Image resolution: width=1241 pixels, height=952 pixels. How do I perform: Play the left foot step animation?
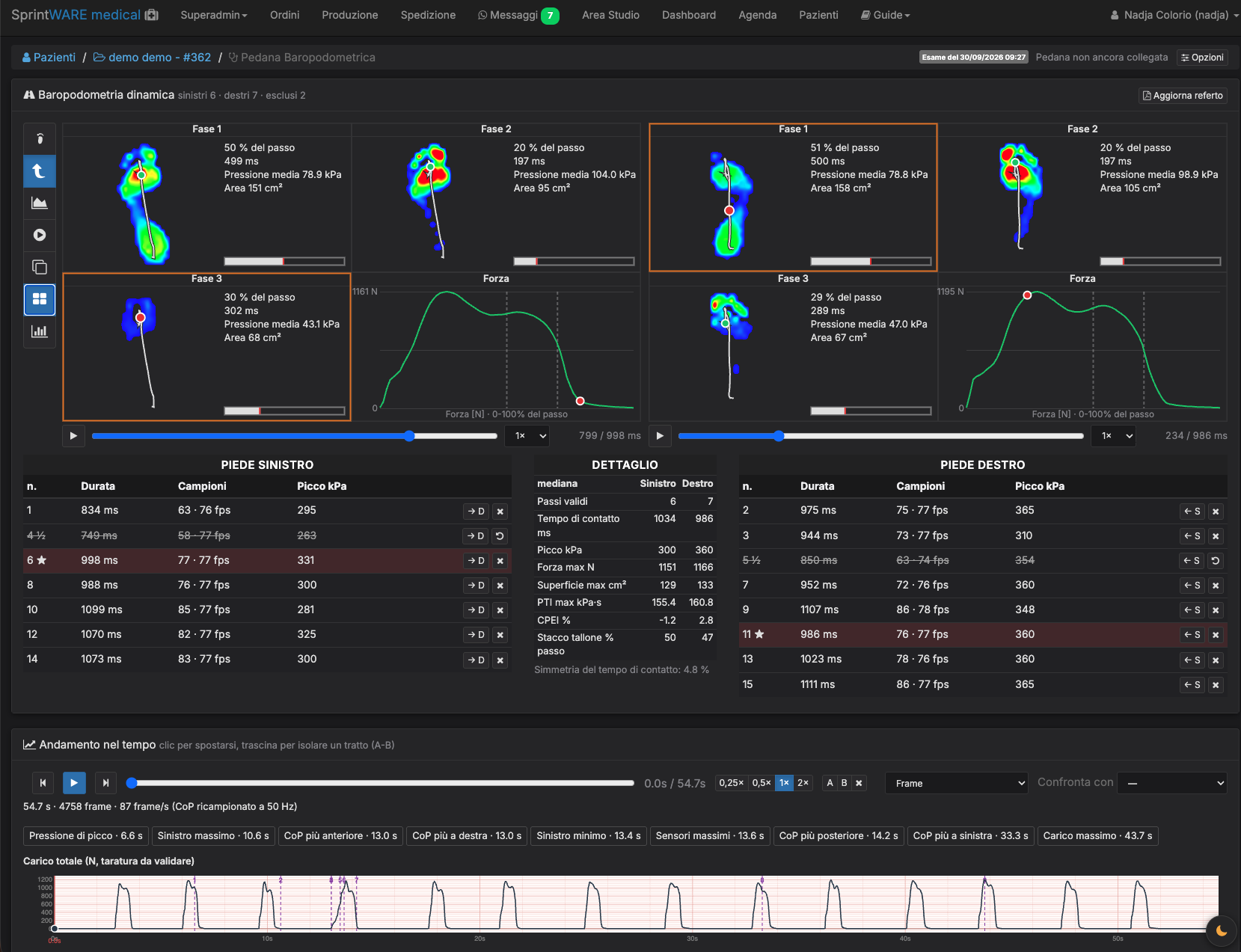tap(73, 436)
